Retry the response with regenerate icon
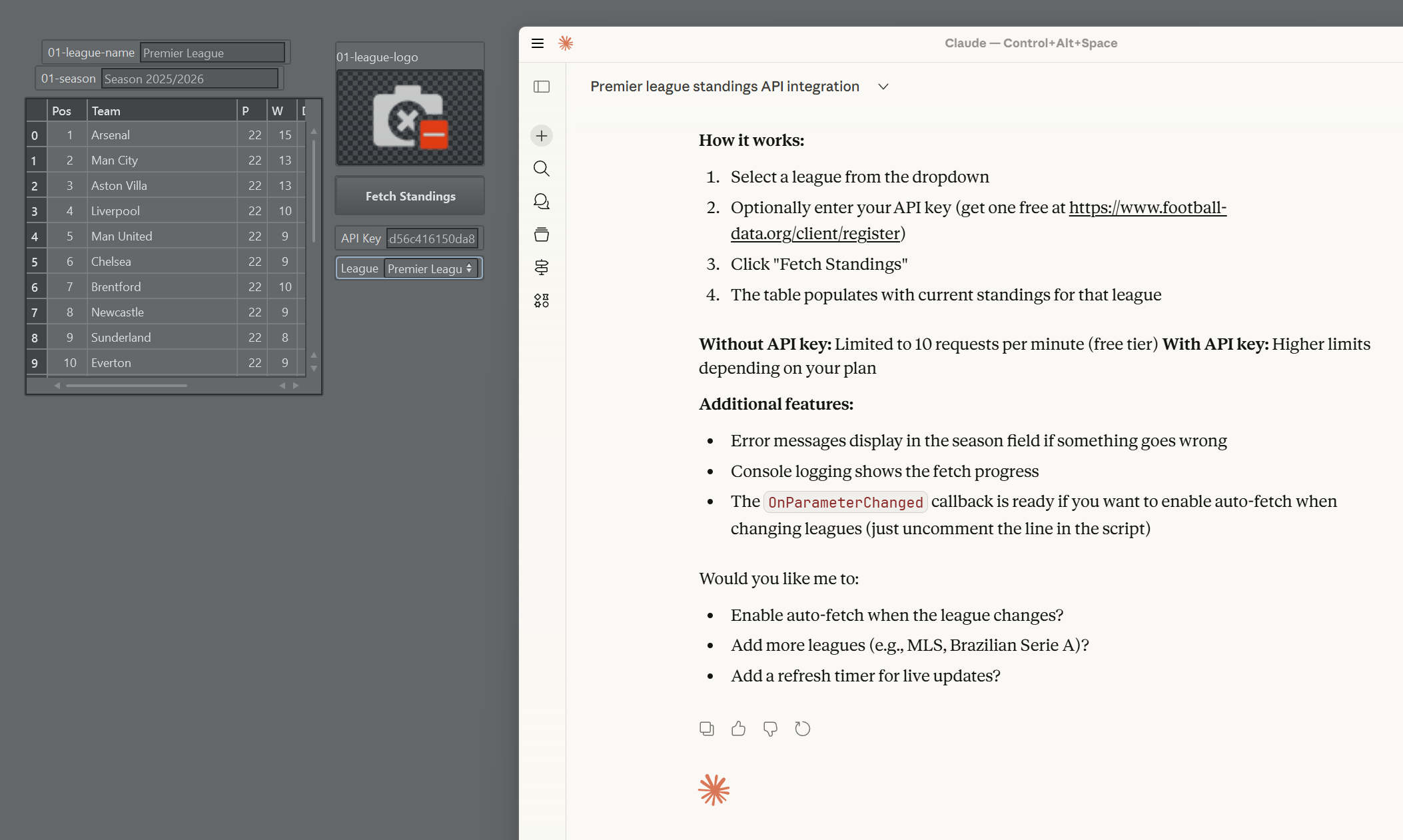Viewport: 1403px width, 840px height. [x=802, y=729]
